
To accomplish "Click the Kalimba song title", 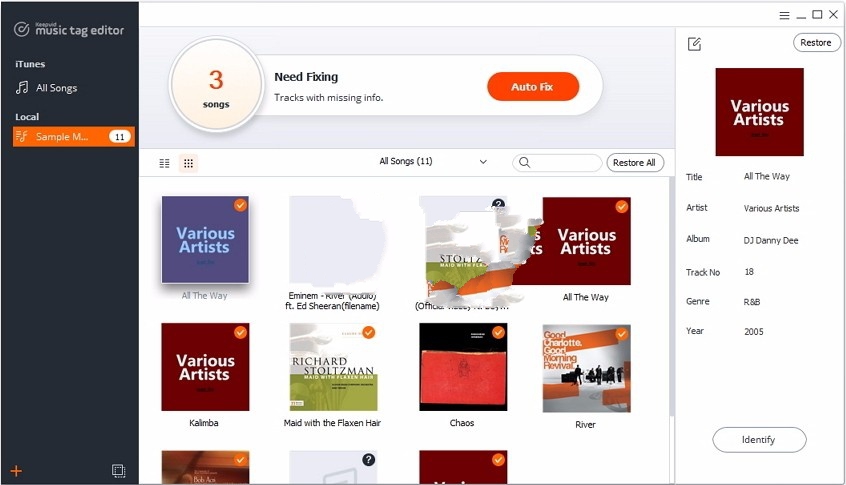I will click(x=204, y=423).
